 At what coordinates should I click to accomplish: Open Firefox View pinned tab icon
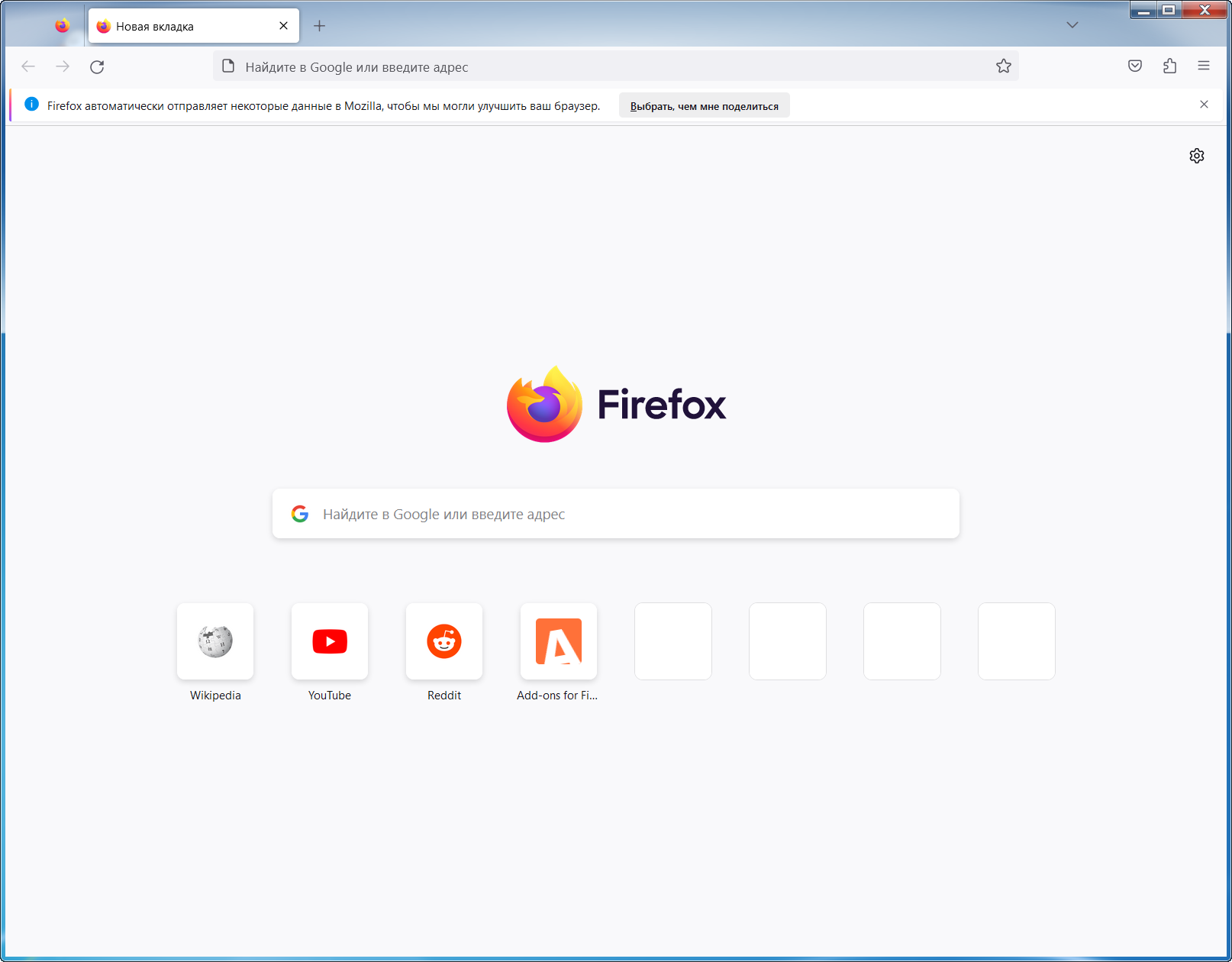[x=63, y=26]
